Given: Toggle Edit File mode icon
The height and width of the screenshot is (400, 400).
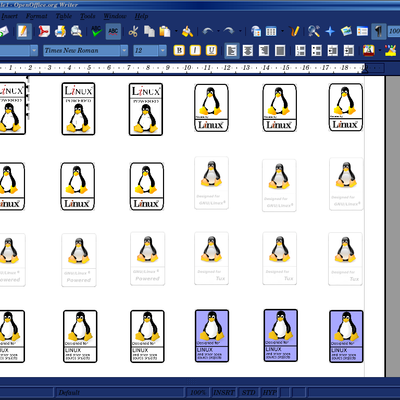Looking at the screenshot, I should tap(23, 32).
